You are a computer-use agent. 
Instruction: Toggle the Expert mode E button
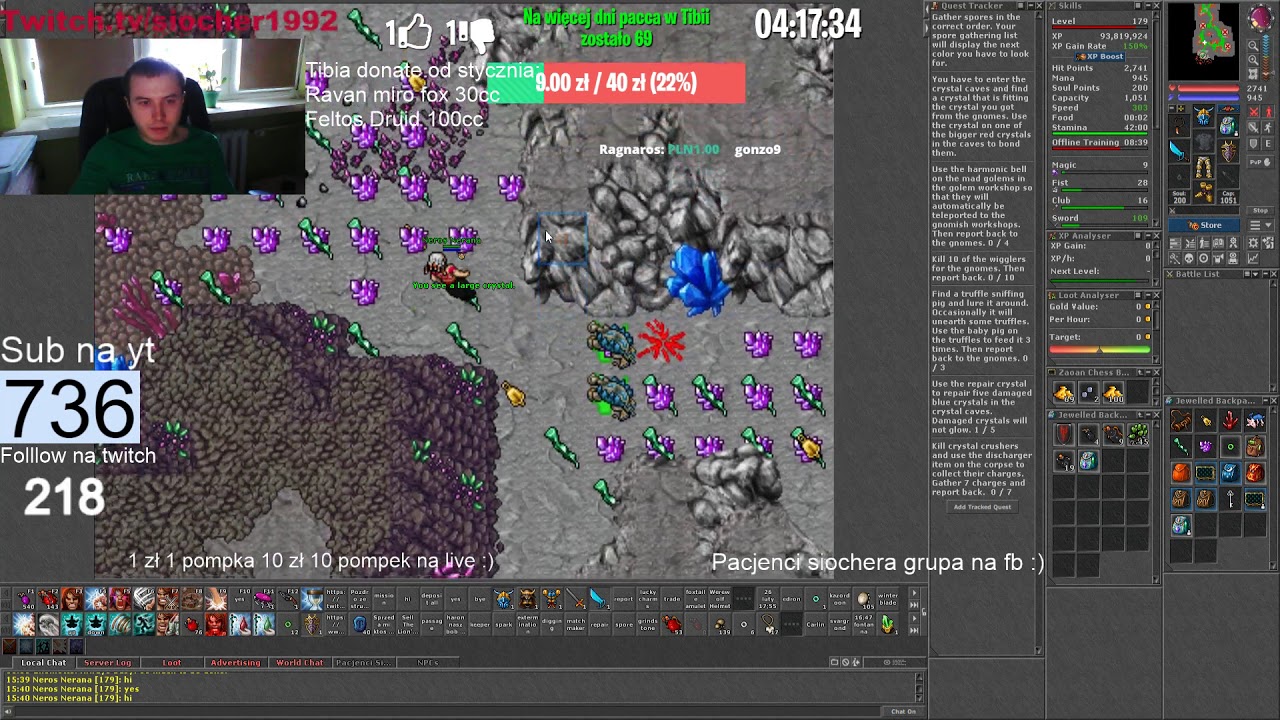(x=1269, y=144)
